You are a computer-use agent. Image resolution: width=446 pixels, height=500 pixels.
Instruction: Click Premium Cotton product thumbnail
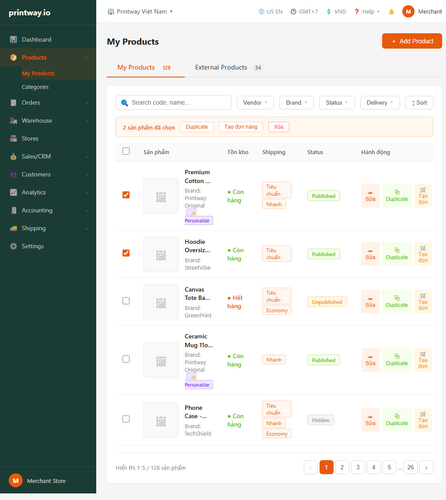(161, 196)
